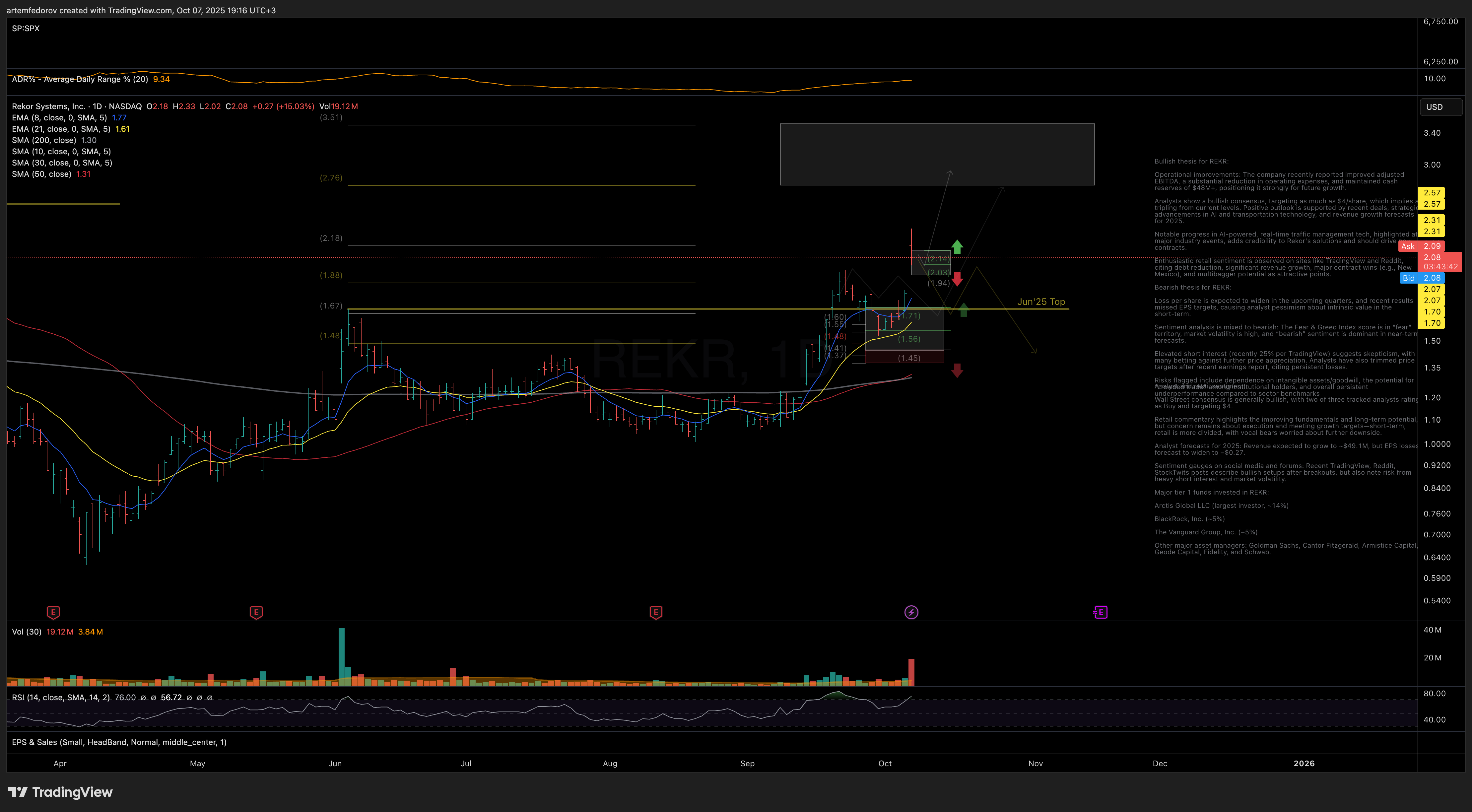Image resolution: width=1472 pixels, height=812 pixels.
Task: Click the Rekor Systems, Inc. symbol title
Action: click(48, 106)
